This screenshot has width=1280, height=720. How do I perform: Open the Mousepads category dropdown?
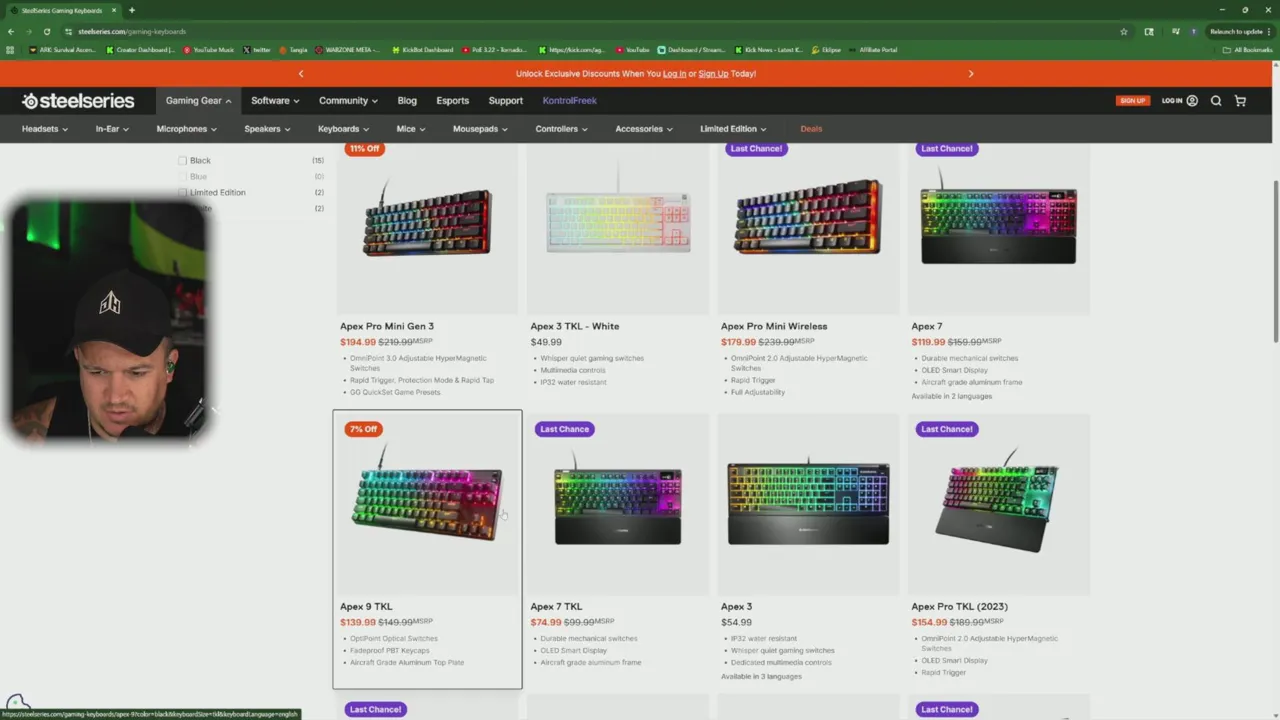pyautogui.click(x=480, y=128)
